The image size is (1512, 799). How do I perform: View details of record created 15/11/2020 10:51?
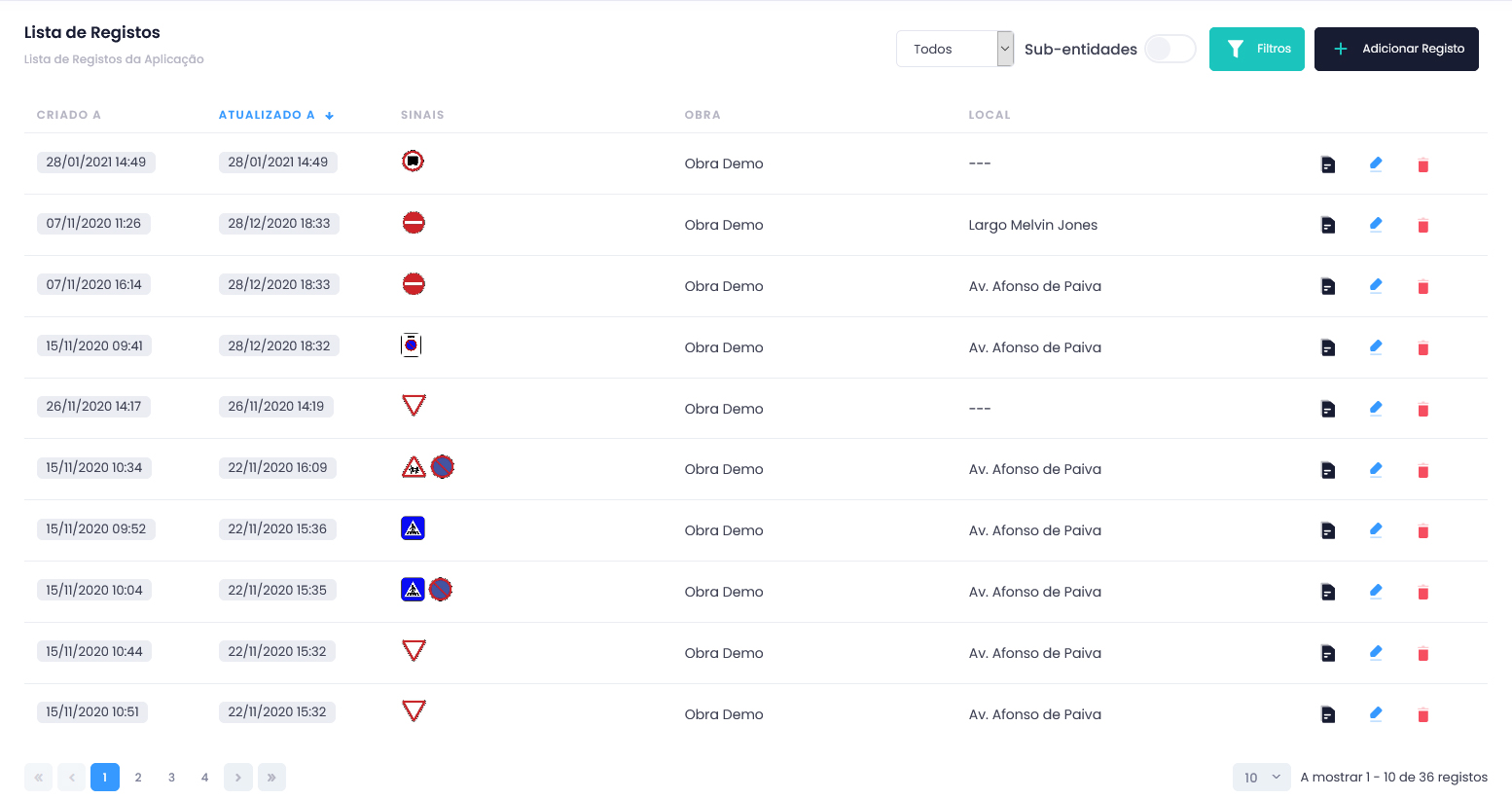point(1328,714)
